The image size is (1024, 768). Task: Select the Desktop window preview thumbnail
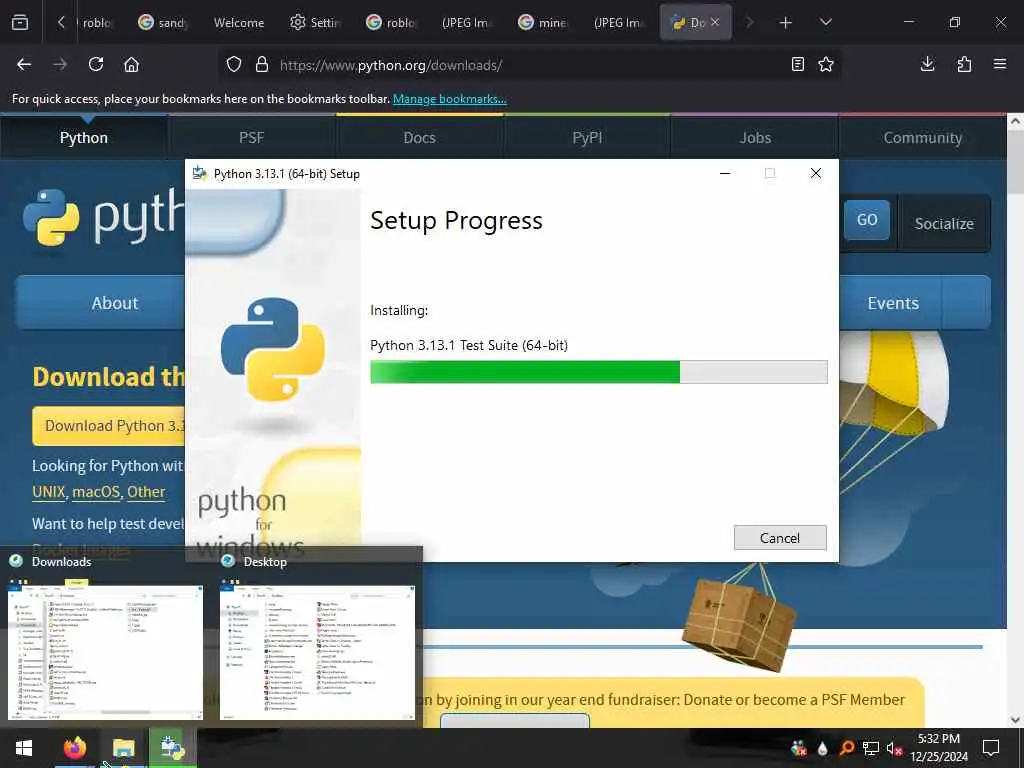(x=317, y=652)
